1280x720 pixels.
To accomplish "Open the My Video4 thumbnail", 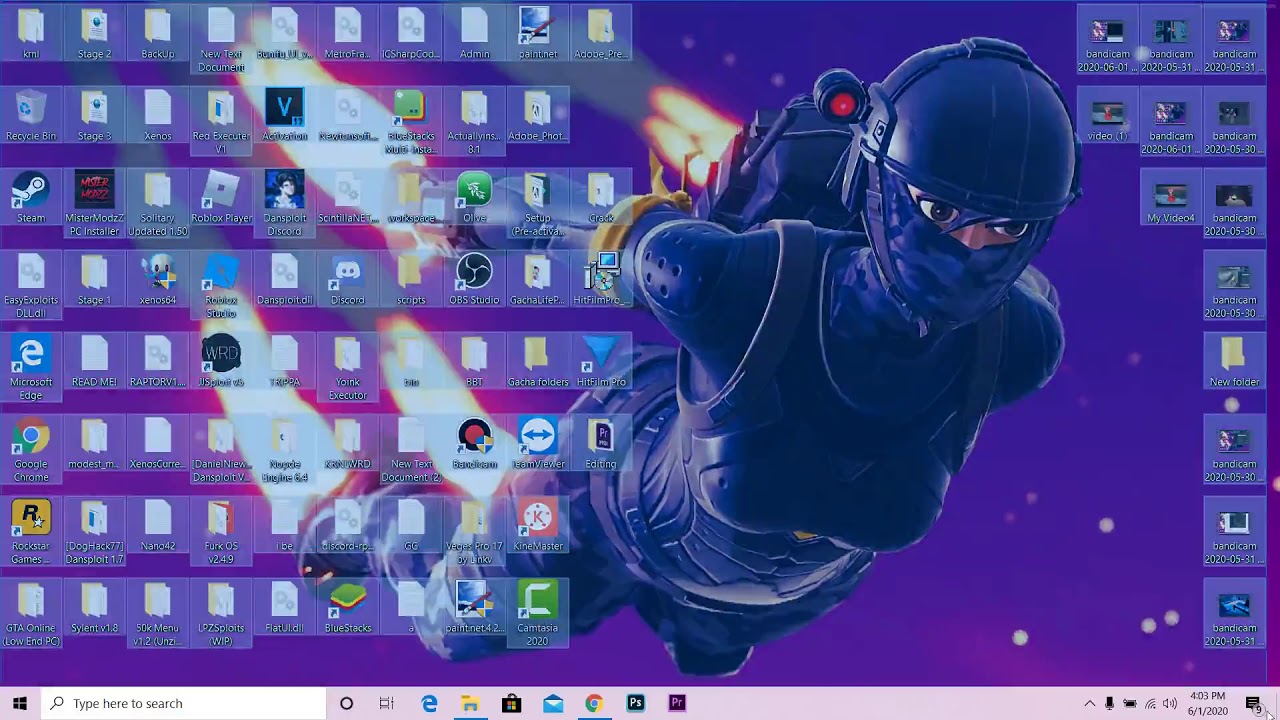I will (1170, 197).
